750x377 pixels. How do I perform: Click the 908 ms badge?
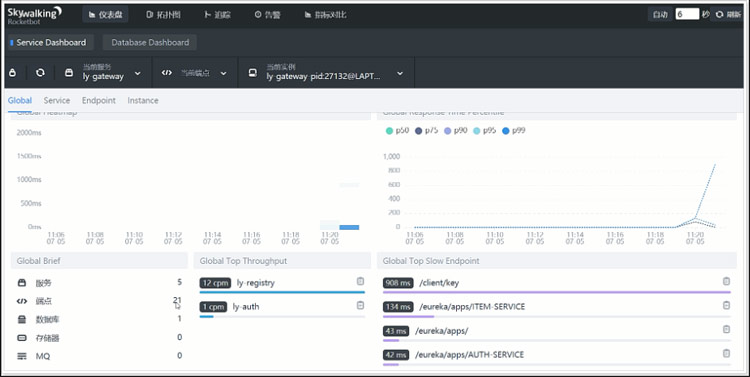coord(398,283)
